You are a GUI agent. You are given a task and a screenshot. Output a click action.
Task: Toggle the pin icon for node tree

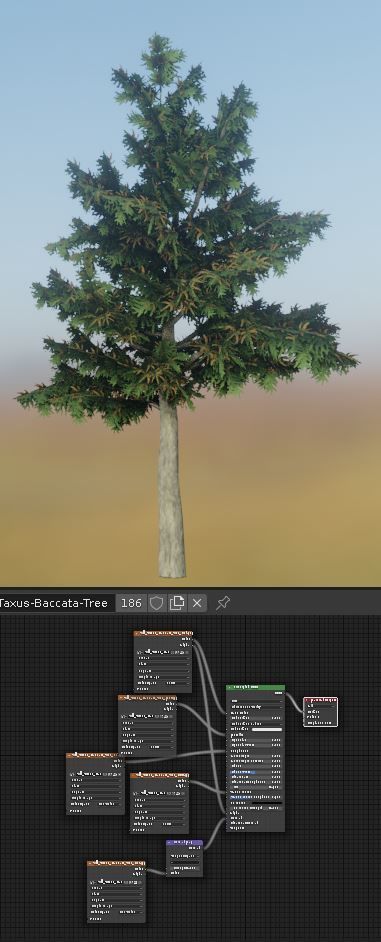tap(222, 603)
